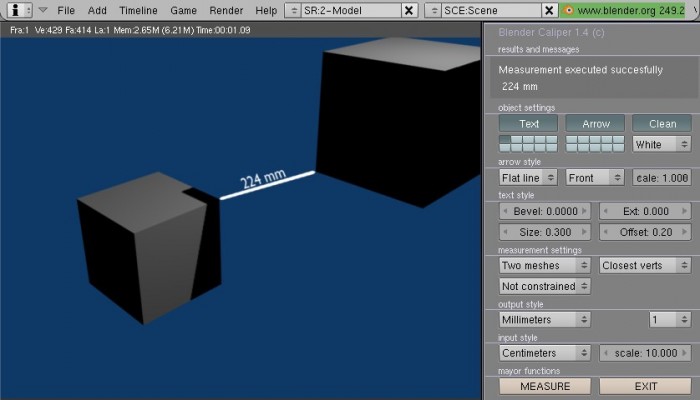Open the White color dropdown
This screenshot has height=400, width=700.
(661, 144)
